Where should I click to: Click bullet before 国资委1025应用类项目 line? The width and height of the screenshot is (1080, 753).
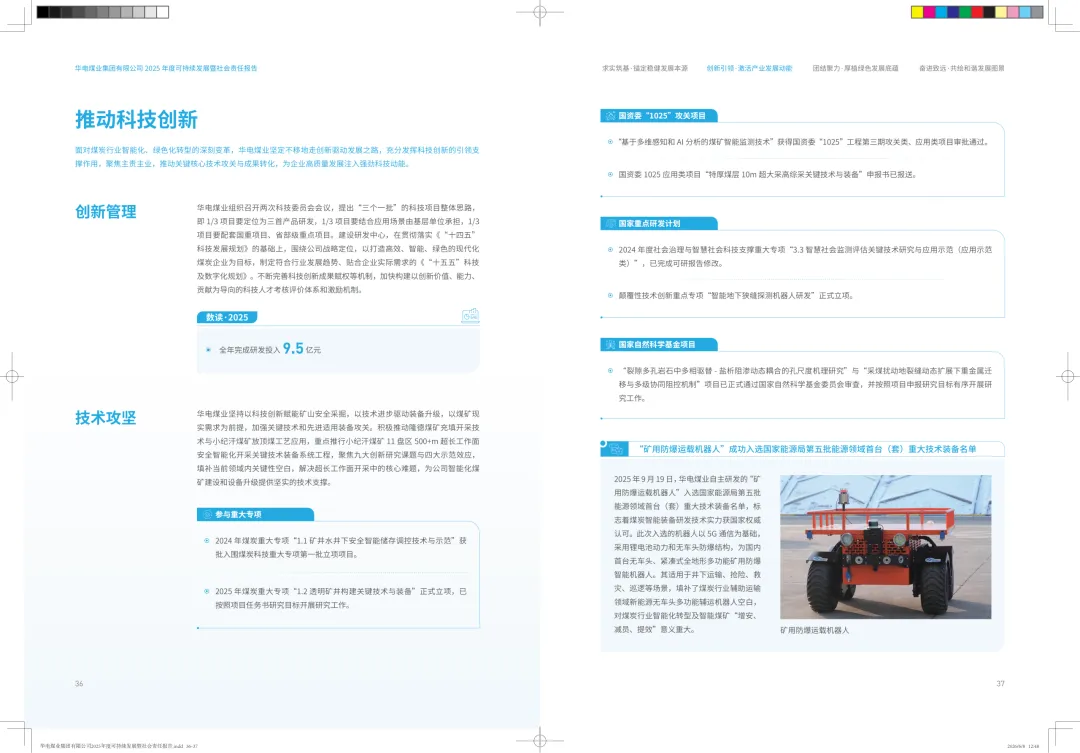[610, 174]
